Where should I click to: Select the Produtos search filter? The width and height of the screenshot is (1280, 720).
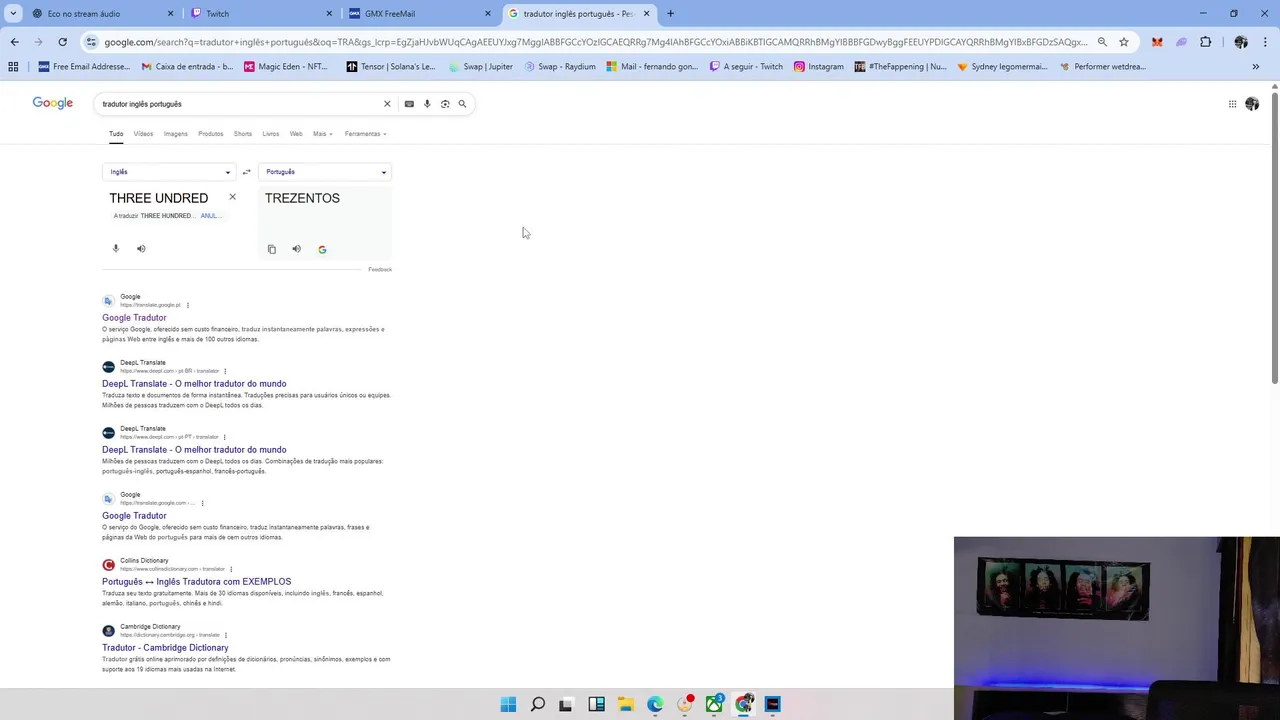(210, 134)
